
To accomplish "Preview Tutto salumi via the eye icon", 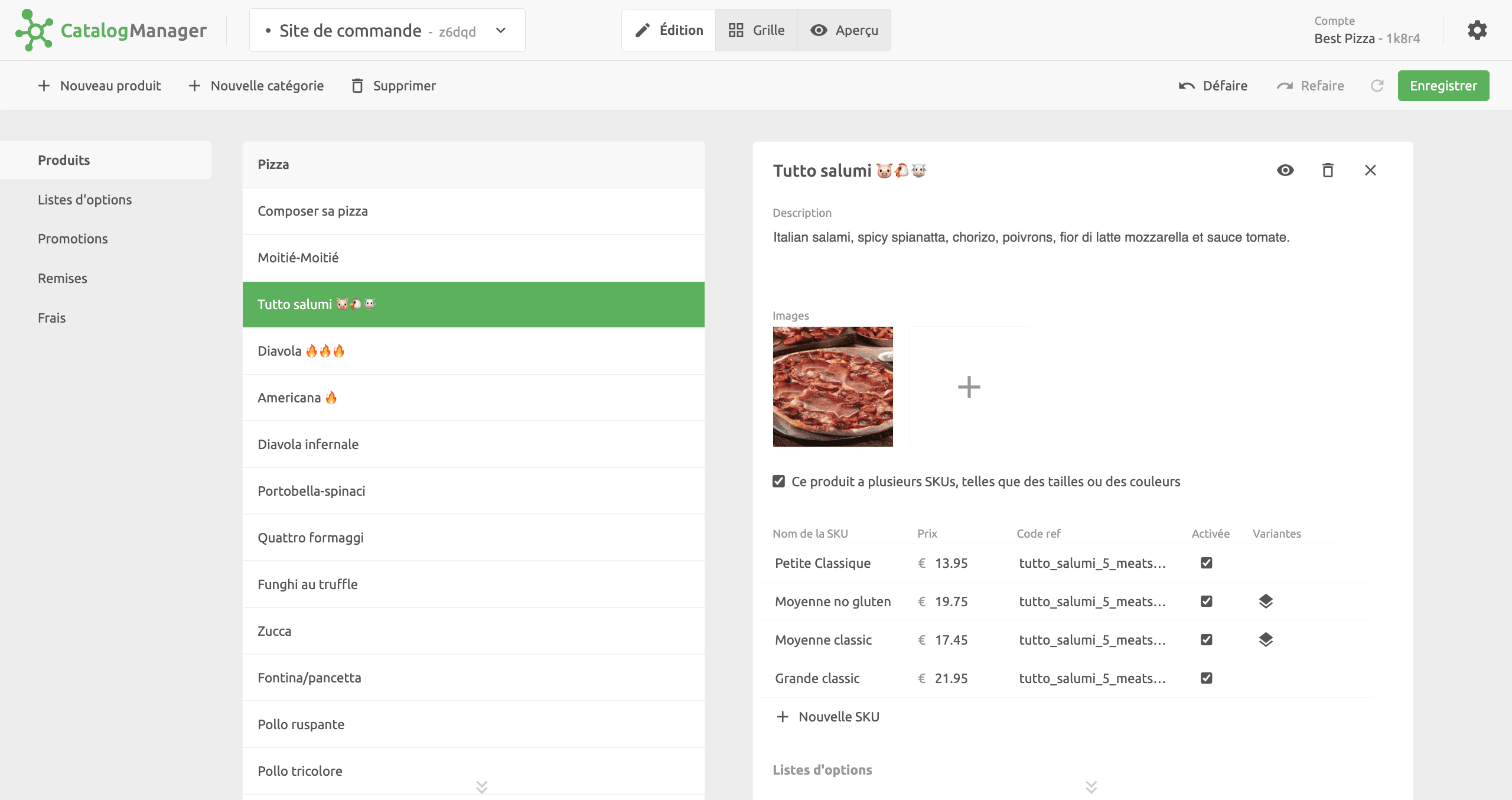I will pos(1286,170).
